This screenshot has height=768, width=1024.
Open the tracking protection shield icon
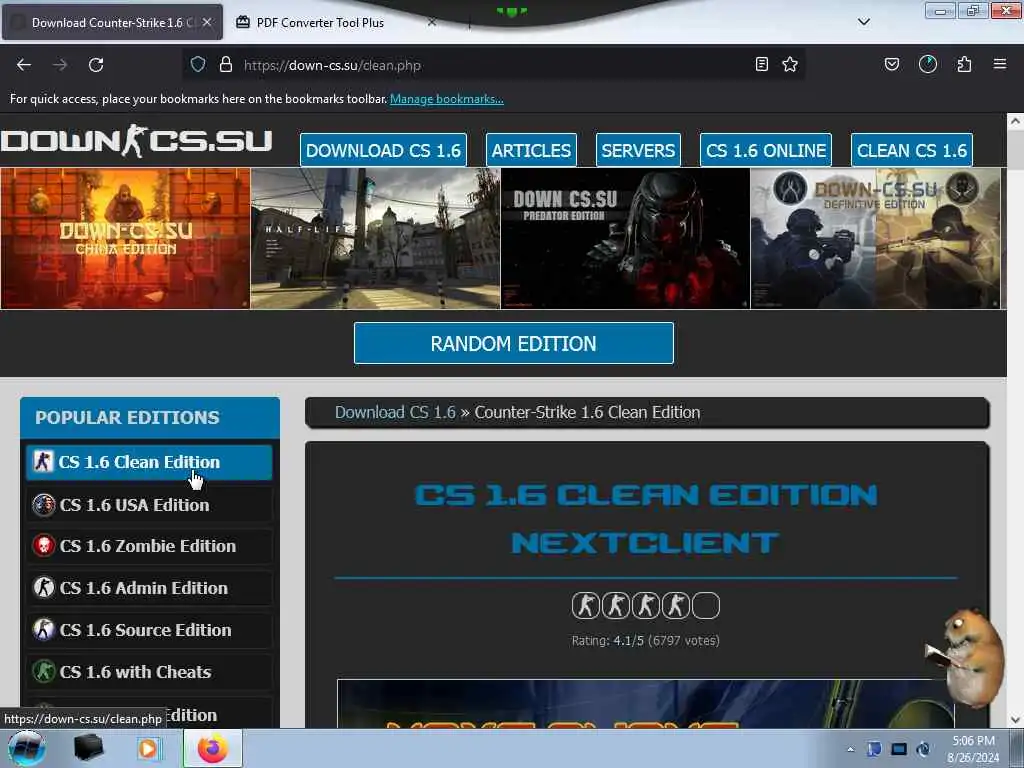198,64
